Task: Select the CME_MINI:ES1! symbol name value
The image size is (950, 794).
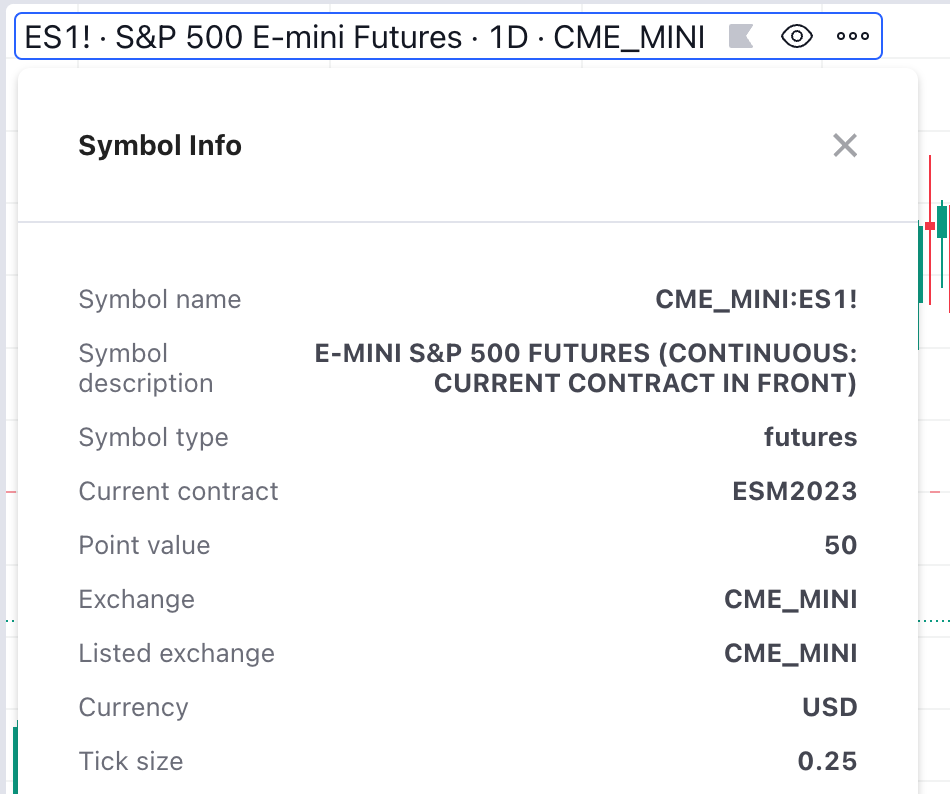Action: coord(756,299)
